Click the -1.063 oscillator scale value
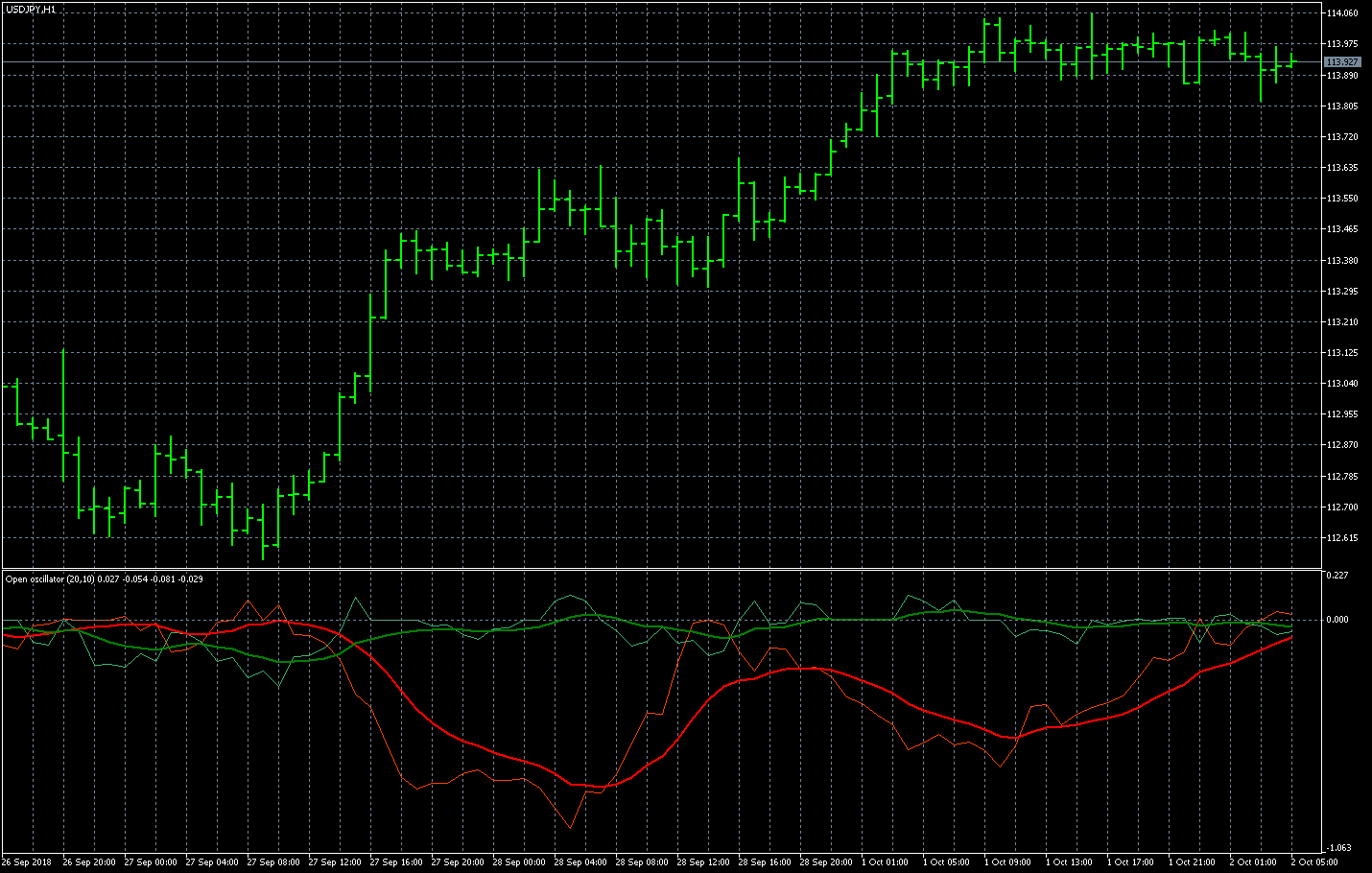Screen dimensions: 1372x873 click(x=1338, y=848)
